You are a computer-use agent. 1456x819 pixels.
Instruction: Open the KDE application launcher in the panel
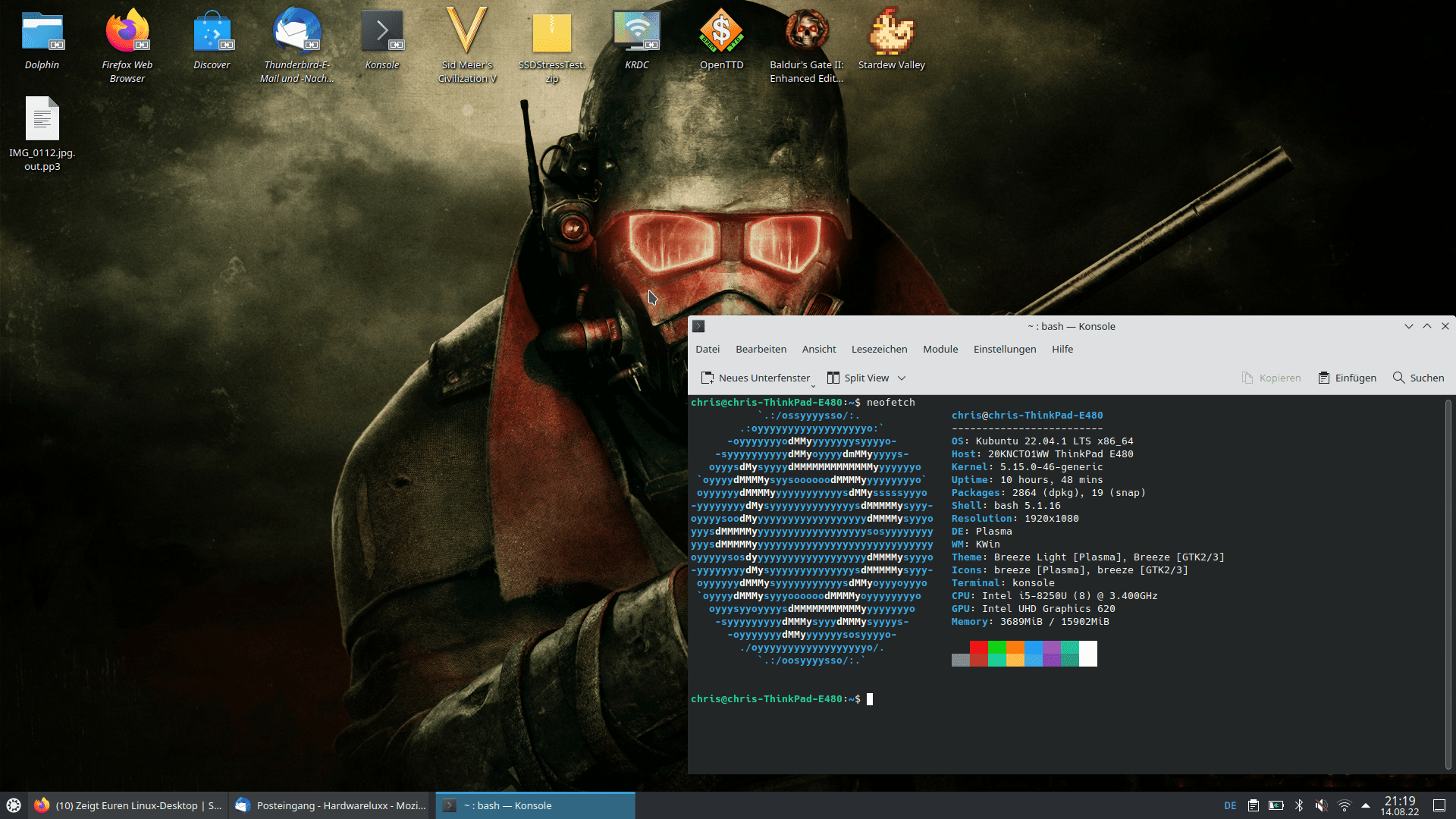(x=14, y=805)
